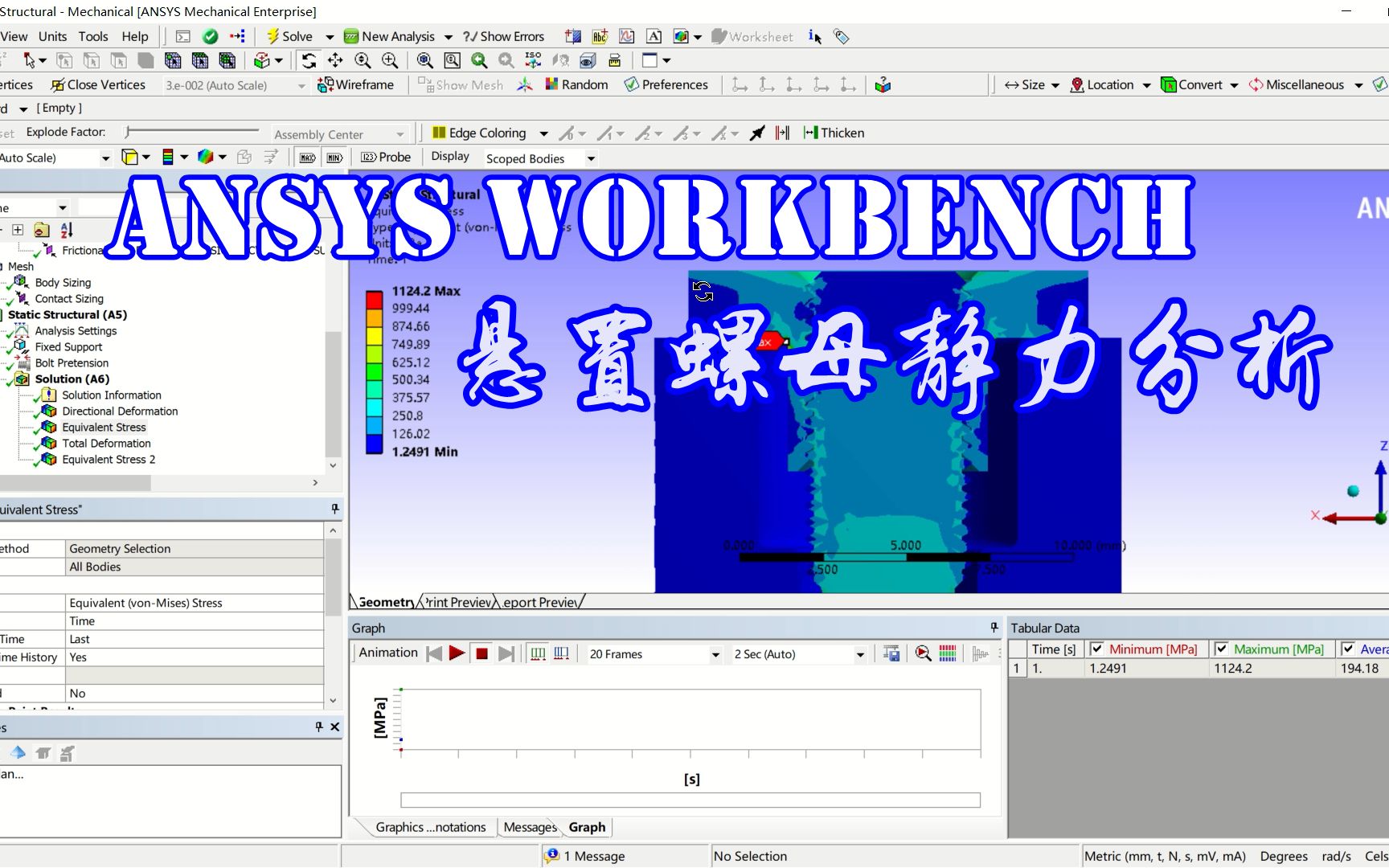Click the tags icon
Image resolution: width=1389 pixels, height=868 pixels.
(x=842, y=36)
